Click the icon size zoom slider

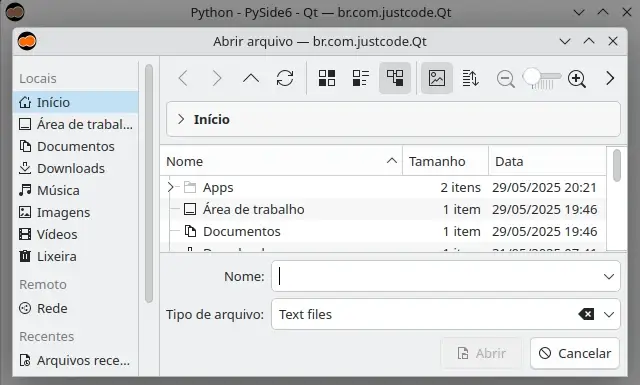[x=542, y=78]
